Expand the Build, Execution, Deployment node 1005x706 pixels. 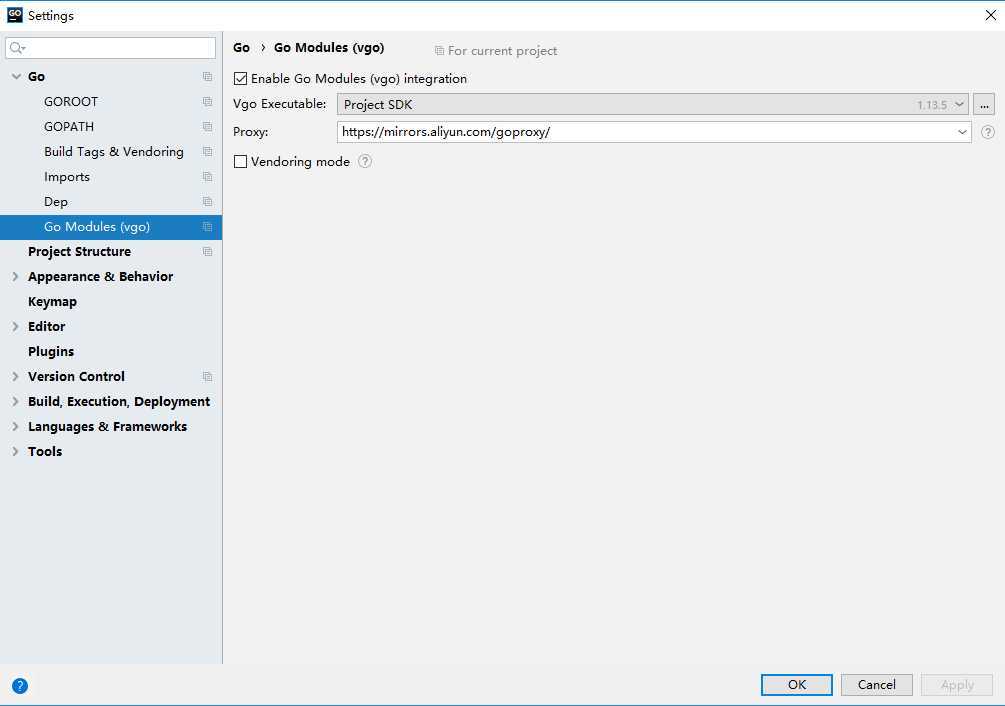pyautogui.click(x=15, y=401)
